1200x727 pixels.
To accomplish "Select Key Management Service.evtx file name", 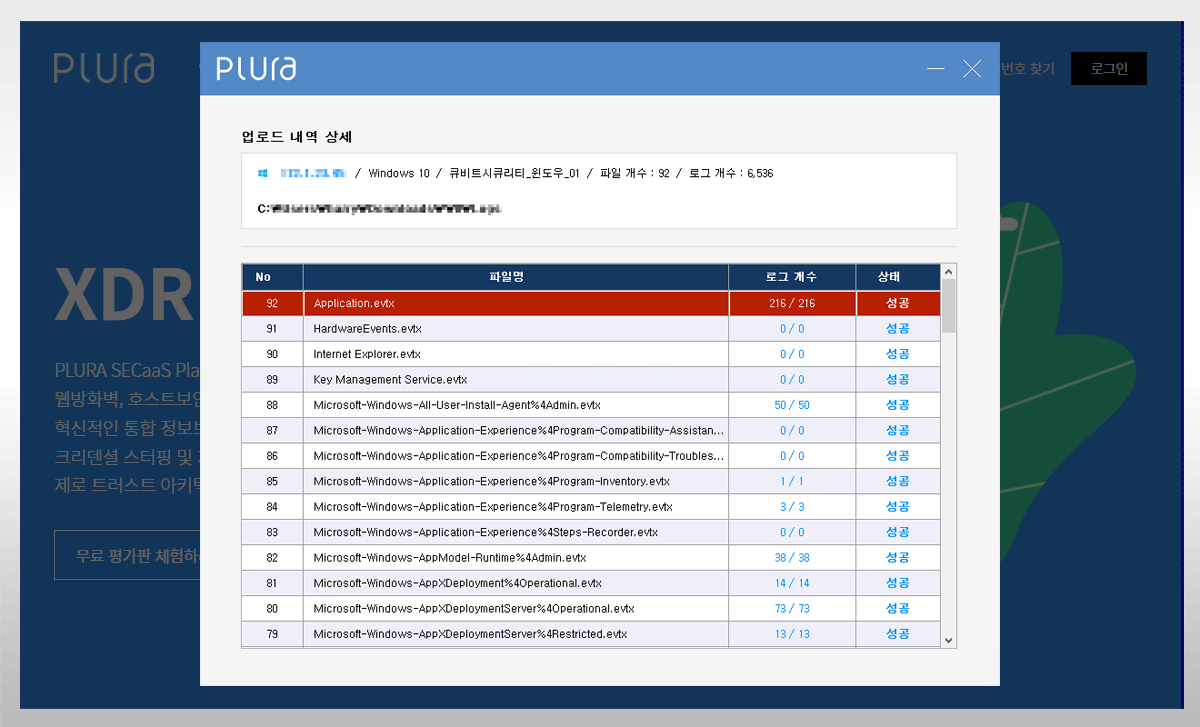I will pyautogui.click(x=390, y=380).
